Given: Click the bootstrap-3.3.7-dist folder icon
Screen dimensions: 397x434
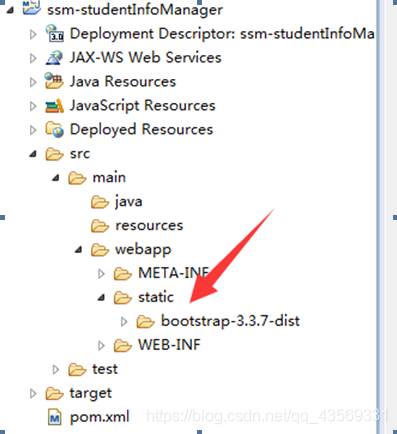Looking at the screenshot, I should click(145, 322).
